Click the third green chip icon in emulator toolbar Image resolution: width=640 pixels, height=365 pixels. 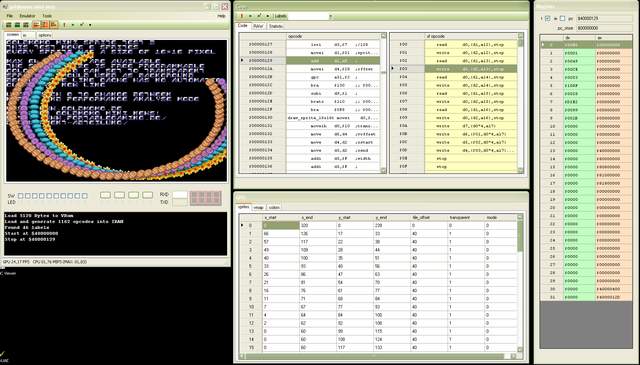[26, 25]
